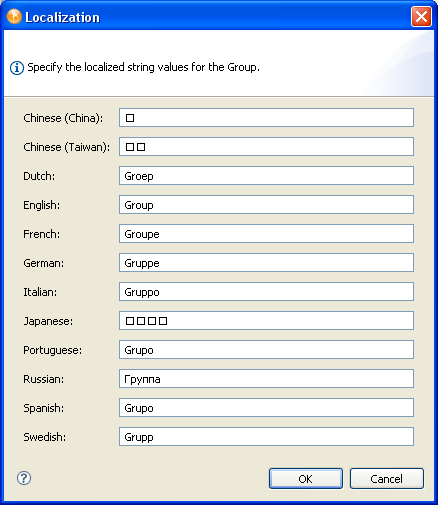Click the help question mark icon
Screen dimensions: 438x505
pyautogui.click(x=24, y=478)
